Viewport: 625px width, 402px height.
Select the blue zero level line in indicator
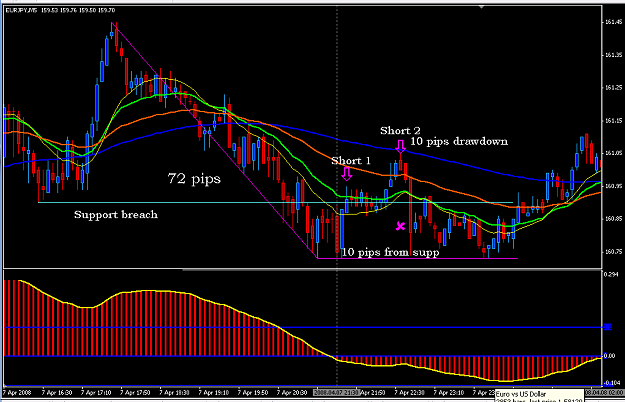click(303, 356)
